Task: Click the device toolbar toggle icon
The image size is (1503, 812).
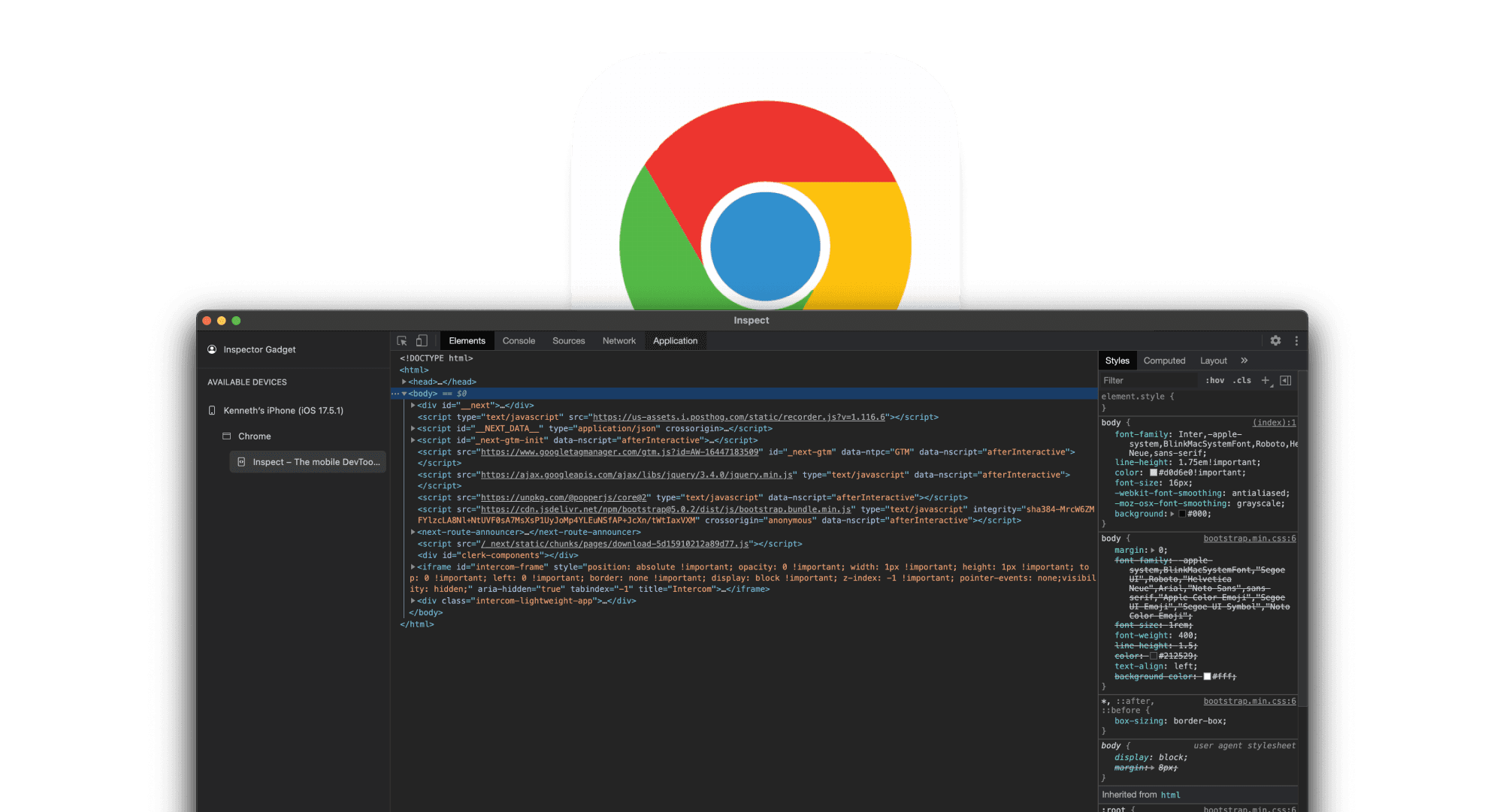Action: tap(421, 341)
